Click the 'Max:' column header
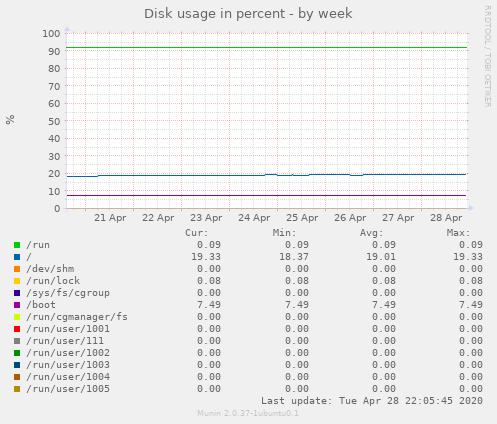The width and height of the screenshot is (497, 424). [458, 233]
